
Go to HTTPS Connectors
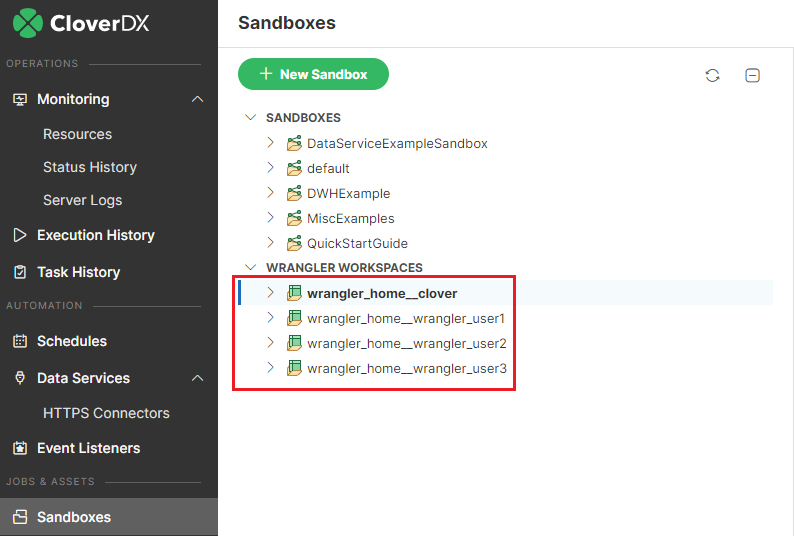click(x=106, y=413)
